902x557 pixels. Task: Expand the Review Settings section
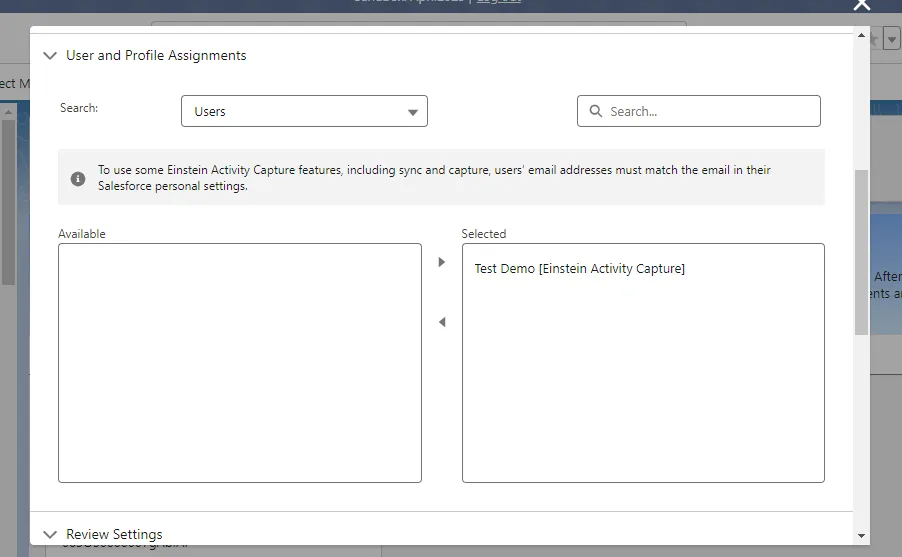point(114,534)
